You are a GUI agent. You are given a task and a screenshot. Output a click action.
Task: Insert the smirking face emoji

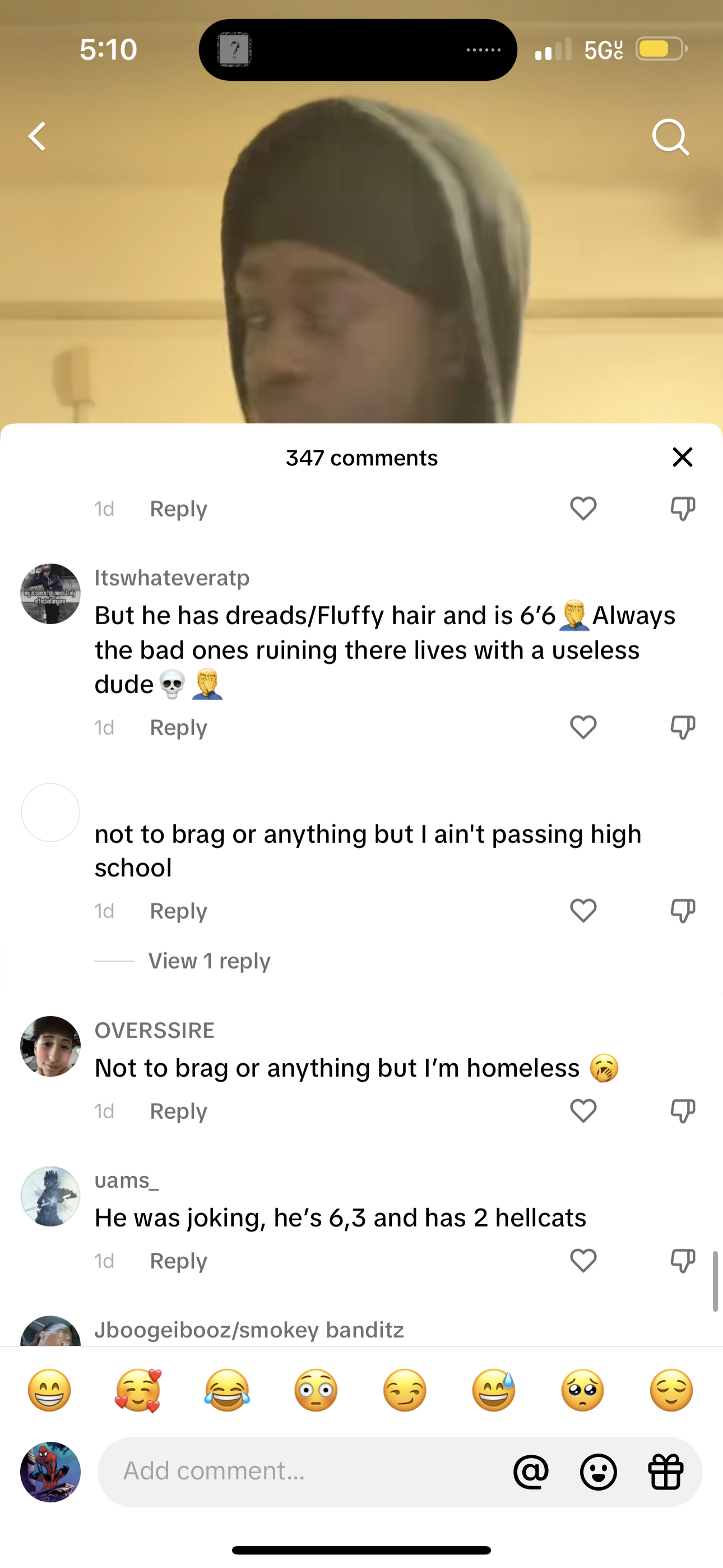[405, 1391]
